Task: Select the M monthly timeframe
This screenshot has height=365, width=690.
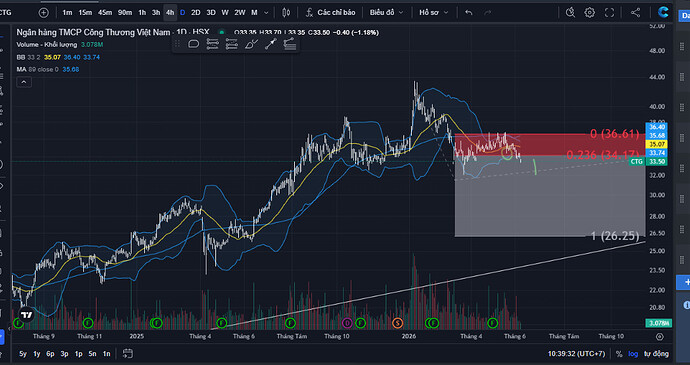Action: click(x=254, y=12)
